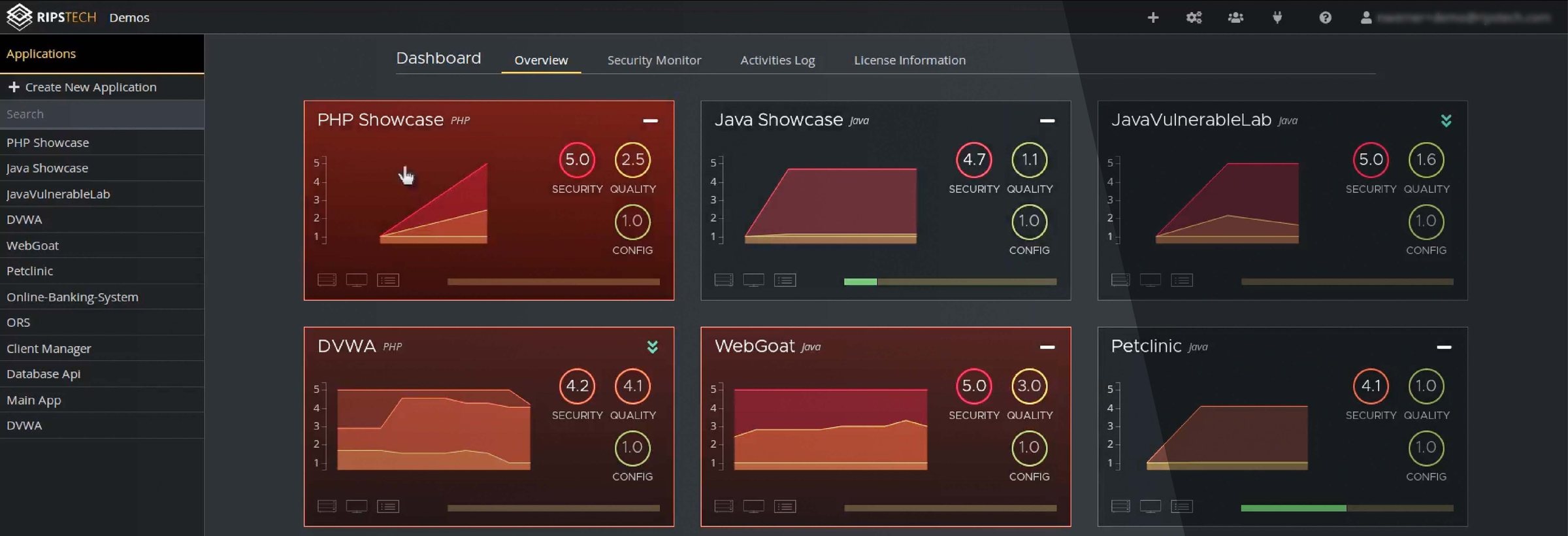Click the minus icon on PHP Showcase card
The image size is (1568, 536).
tap(650, 121)
